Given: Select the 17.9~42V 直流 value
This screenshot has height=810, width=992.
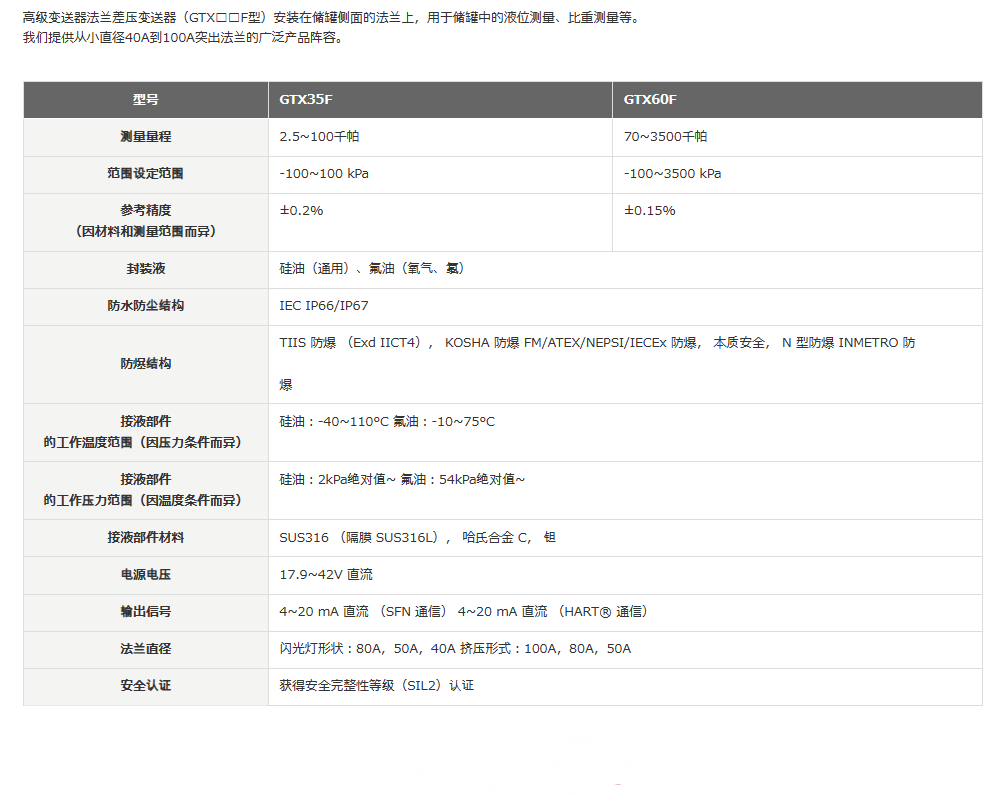Looking at the screenshot, I should click(326, 575).
